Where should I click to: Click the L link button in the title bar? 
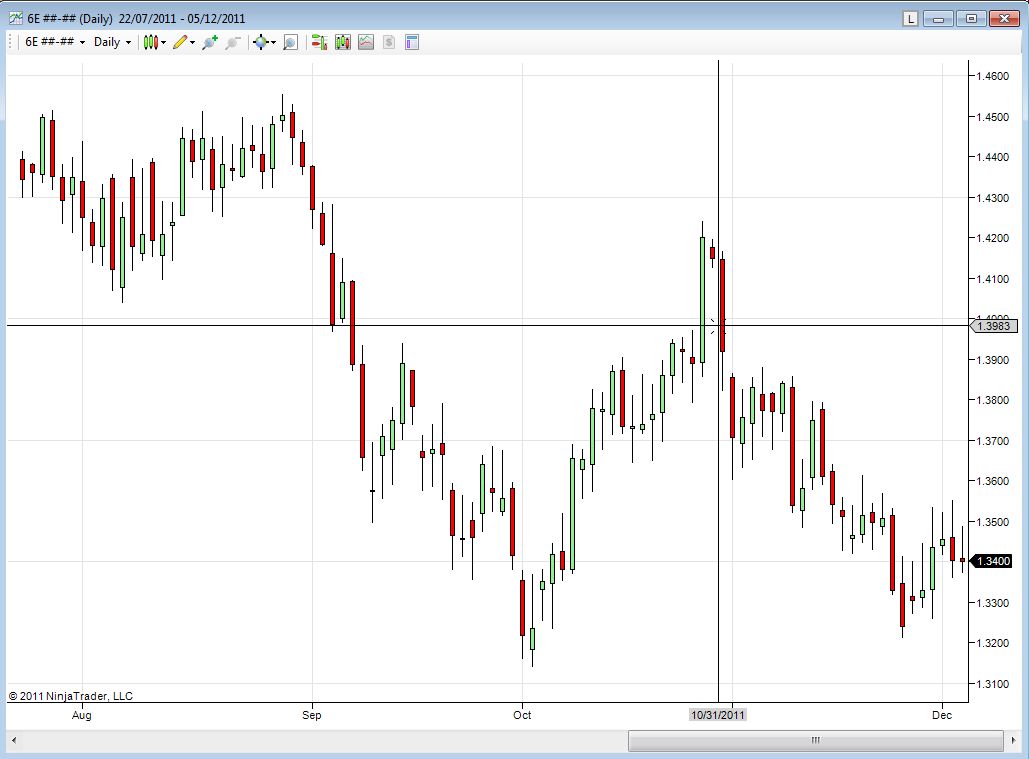[910, 18]
